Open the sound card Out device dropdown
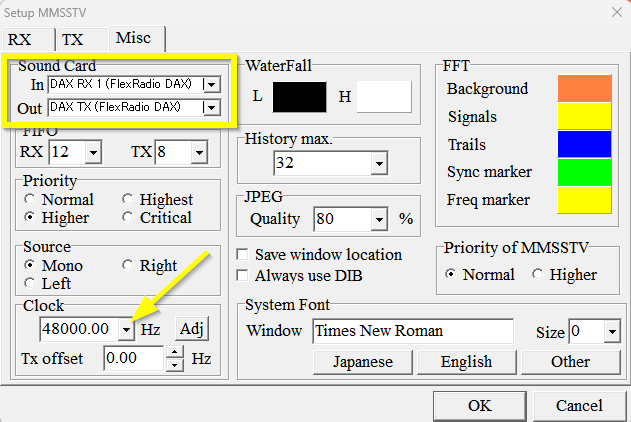Viewport: 631px width, 422px height. coord(211,107)
